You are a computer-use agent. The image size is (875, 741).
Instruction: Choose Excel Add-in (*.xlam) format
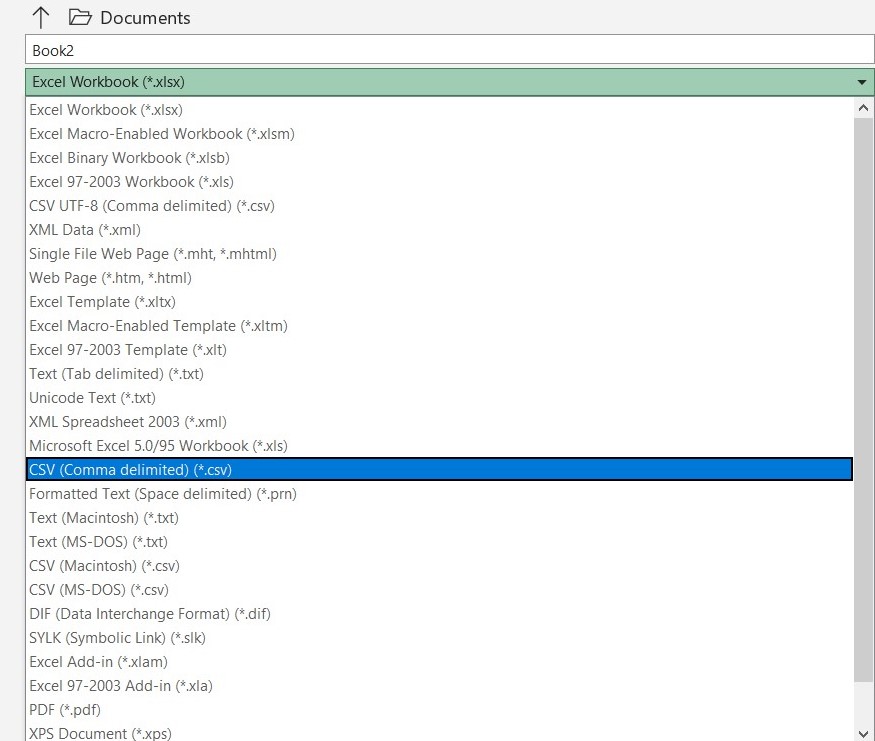point(98,662)
